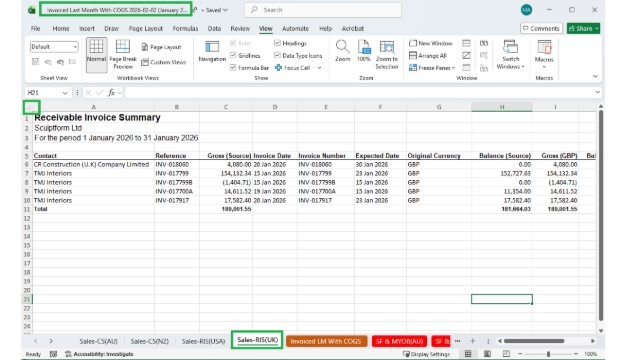
Task: Click Zoom to Selection
Action: tap(387, 55)
